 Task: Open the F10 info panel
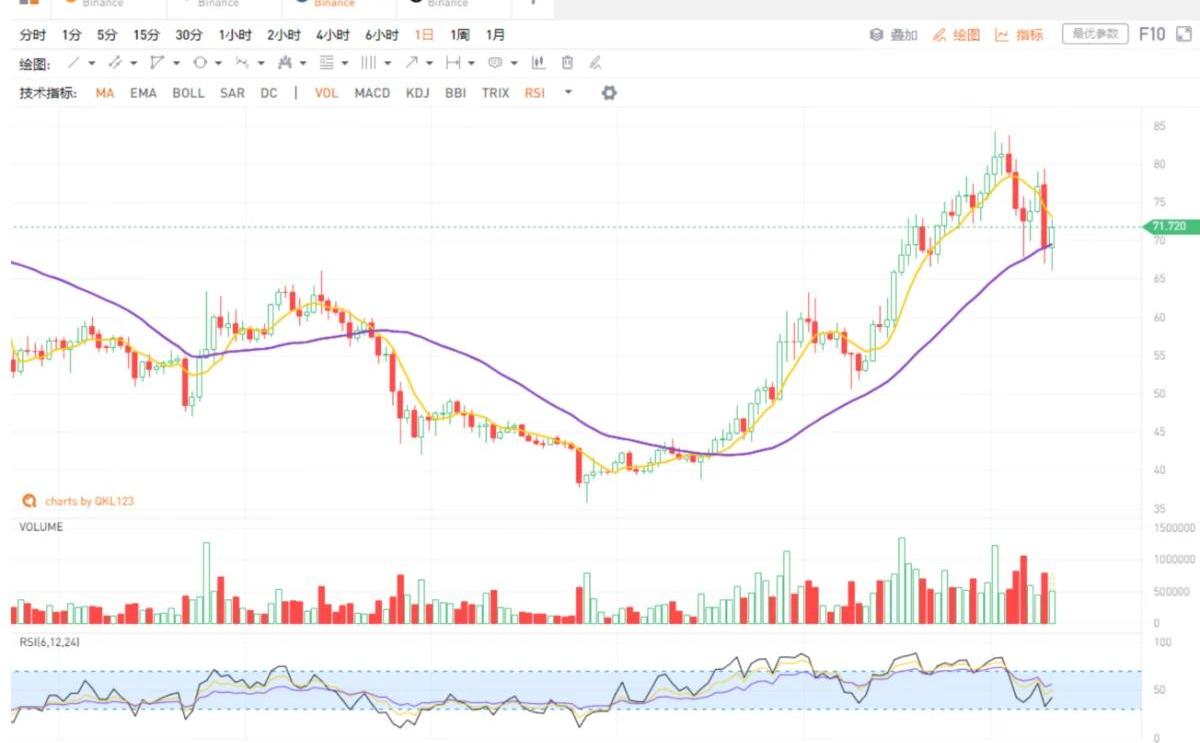pos(1152,35)
